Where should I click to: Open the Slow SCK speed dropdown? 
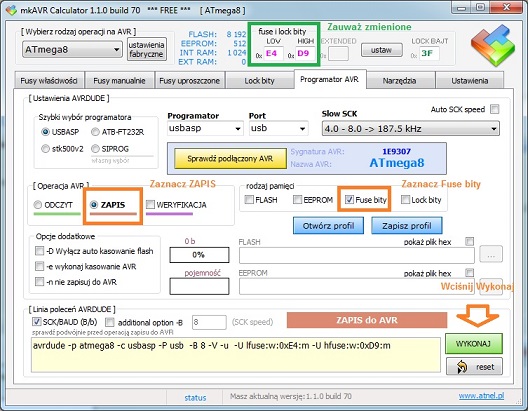pyautogui.click(x=410, y=129)
